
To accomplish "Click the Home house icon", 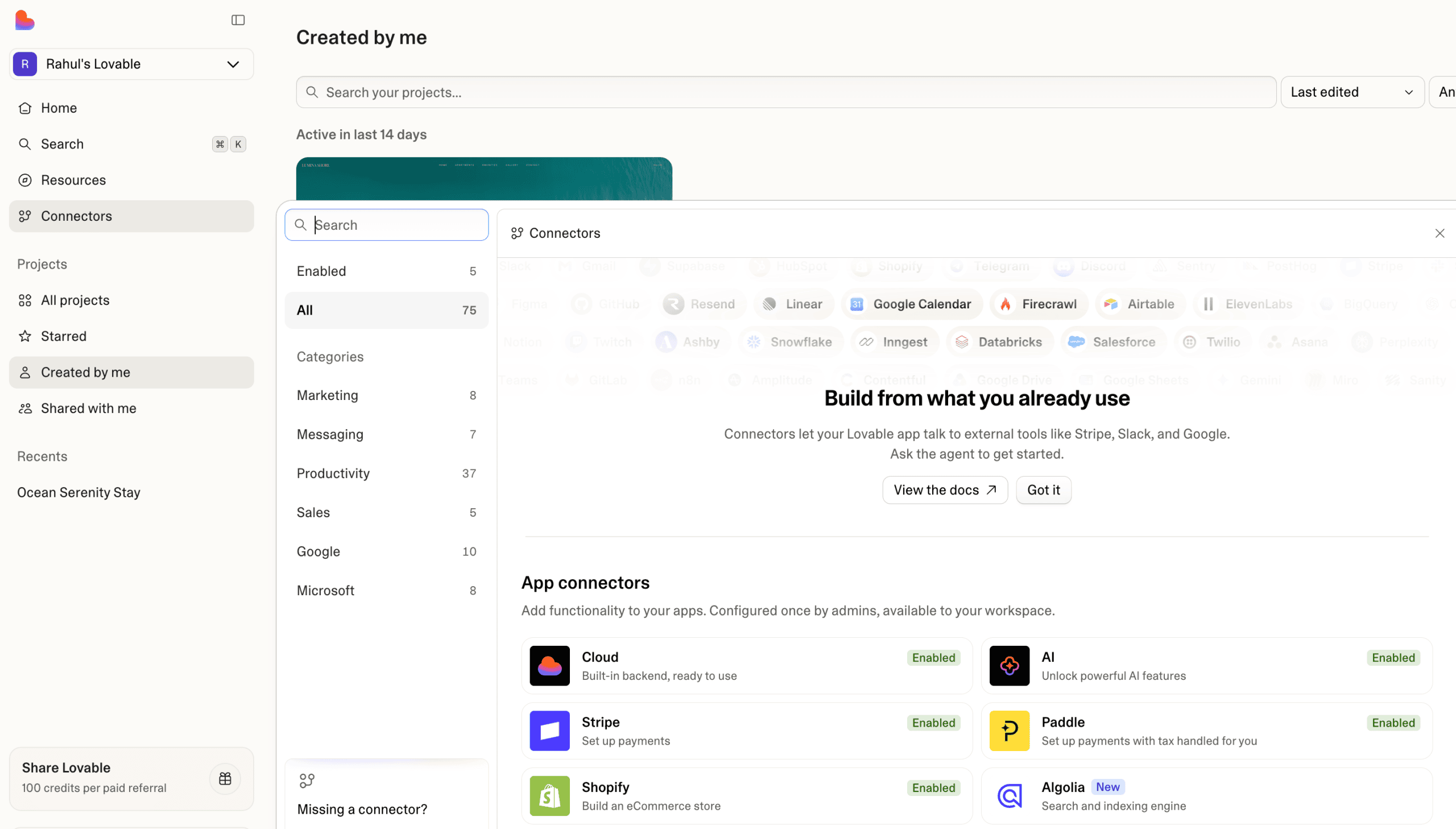I will 25,108.
